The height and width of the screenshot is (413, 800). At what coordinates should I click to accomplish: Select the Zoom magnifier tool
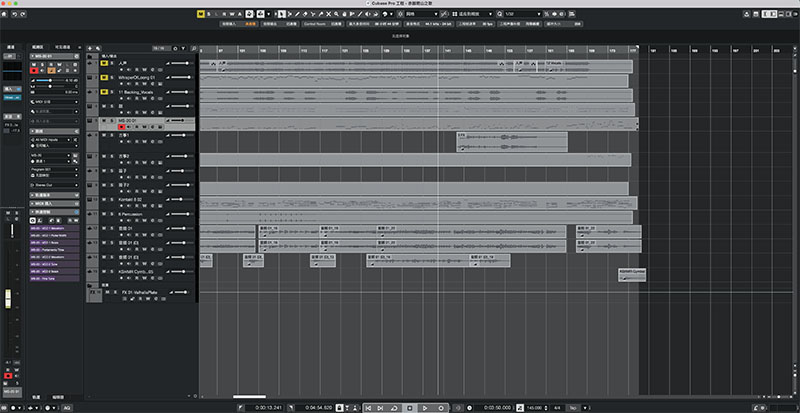point(336,14)
